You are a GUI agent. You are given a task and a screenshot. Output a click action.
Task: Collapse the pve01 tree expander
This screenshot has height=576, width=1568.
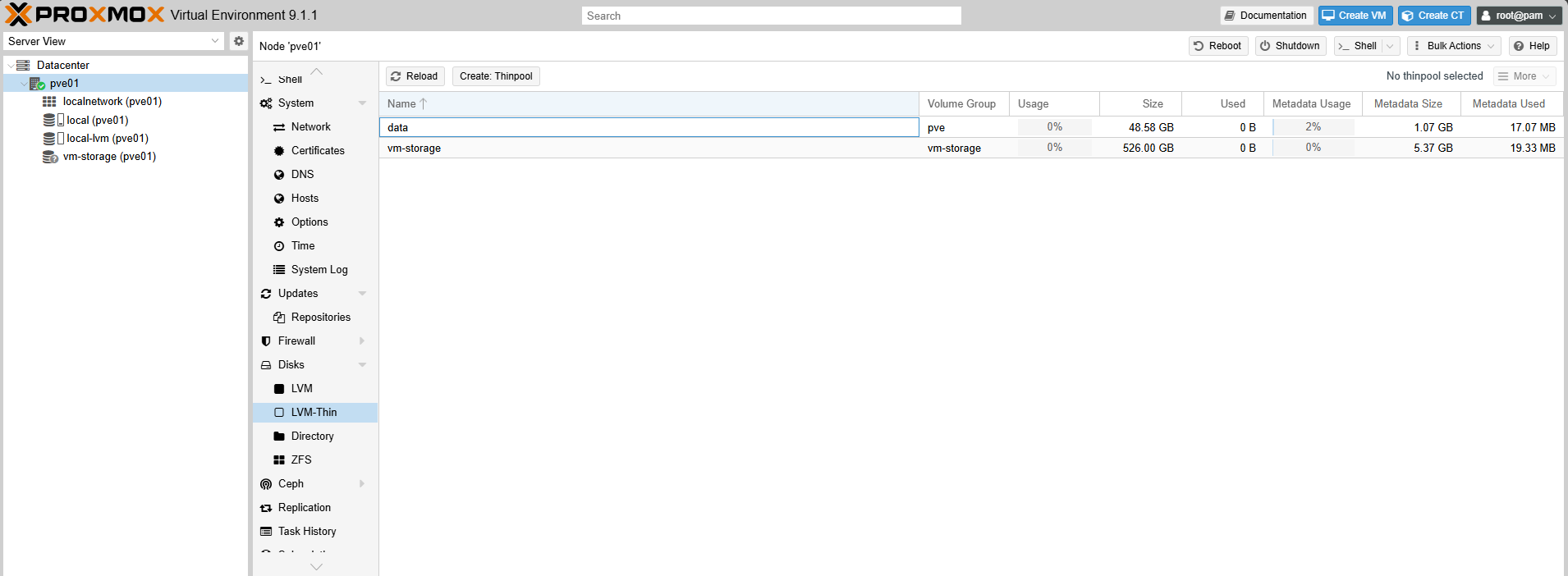pyautogui.click(x=24, y=84)
